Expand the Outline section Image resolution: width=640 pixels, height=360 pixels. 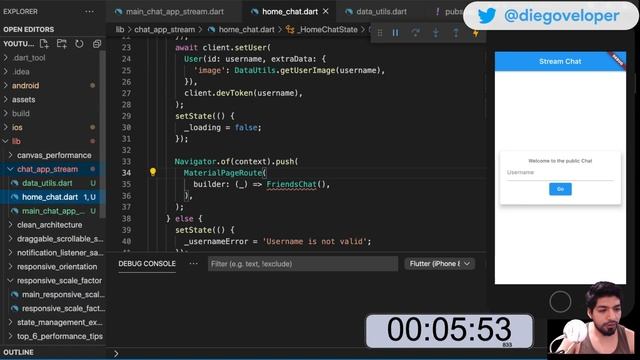(x=18, y=352)
